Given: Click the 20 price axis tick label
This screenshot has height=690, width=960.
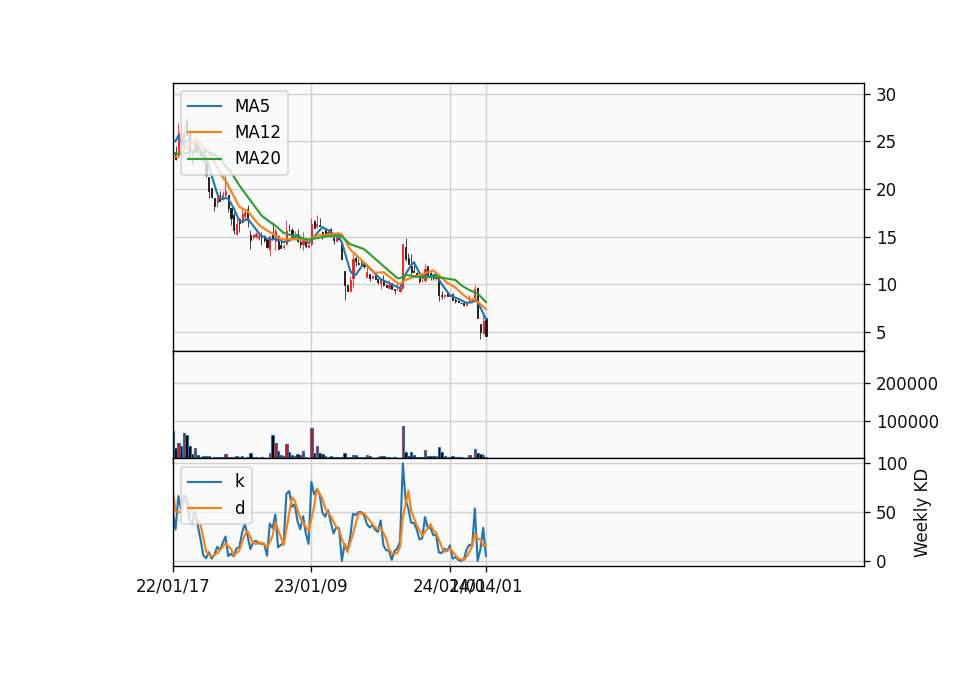Looking at the screenshot, I should [886, 190].
